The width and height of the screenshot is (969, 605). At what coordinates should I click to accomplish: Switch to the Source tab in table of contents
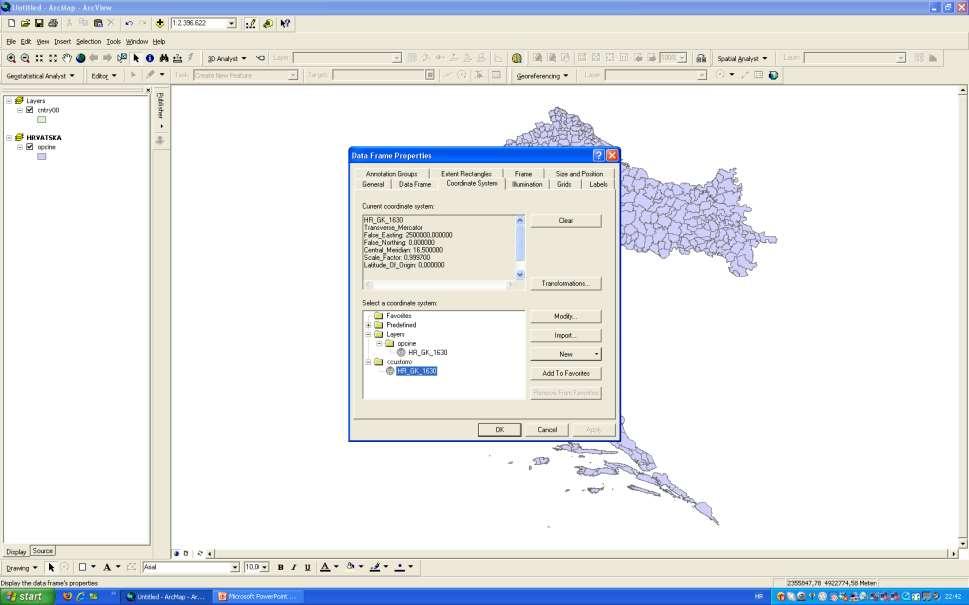[x=43, y=551]
